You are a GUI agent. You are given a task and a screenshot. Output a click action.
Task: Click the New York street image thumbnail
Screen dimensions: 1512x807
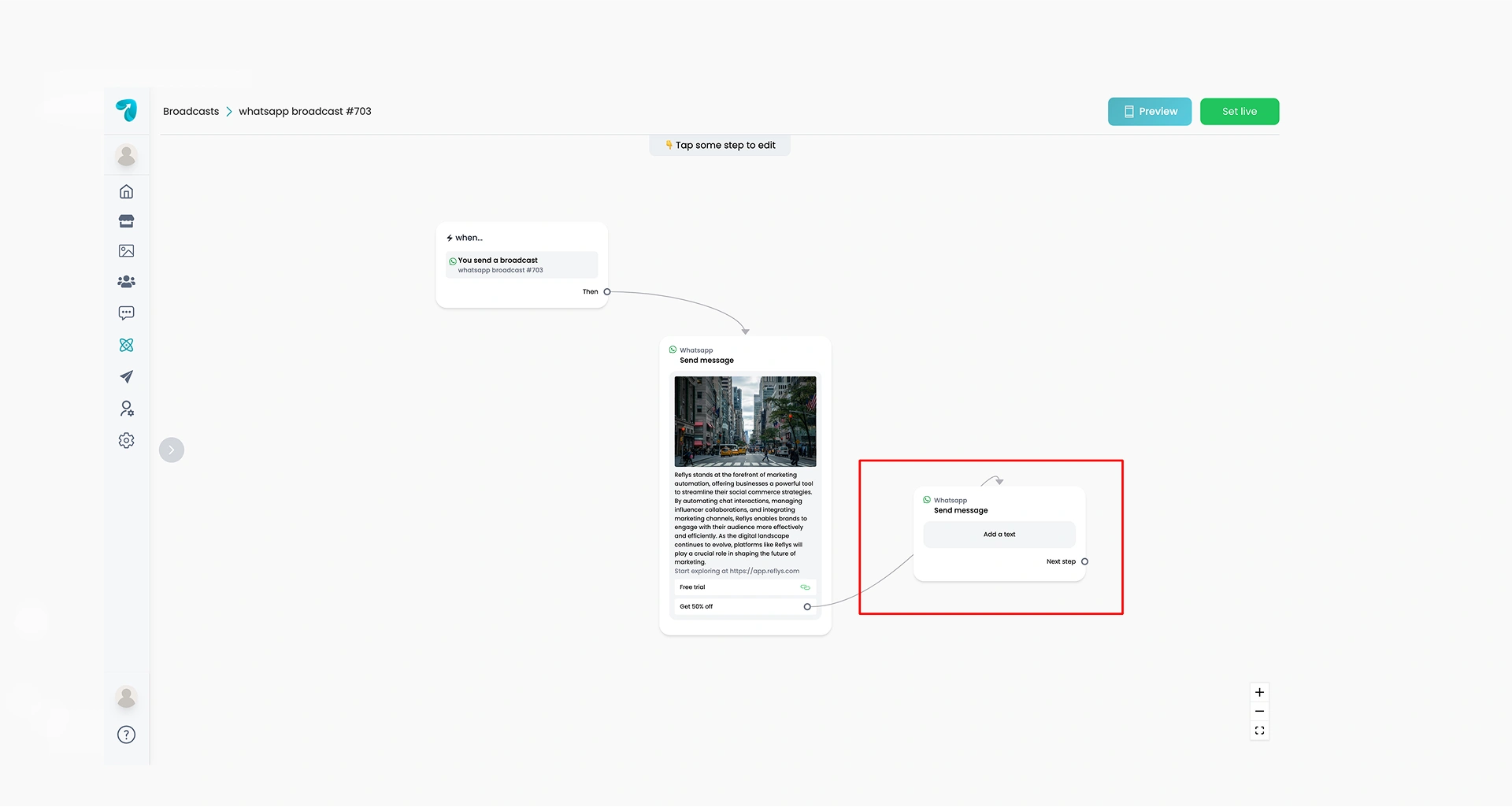point(745,421)
